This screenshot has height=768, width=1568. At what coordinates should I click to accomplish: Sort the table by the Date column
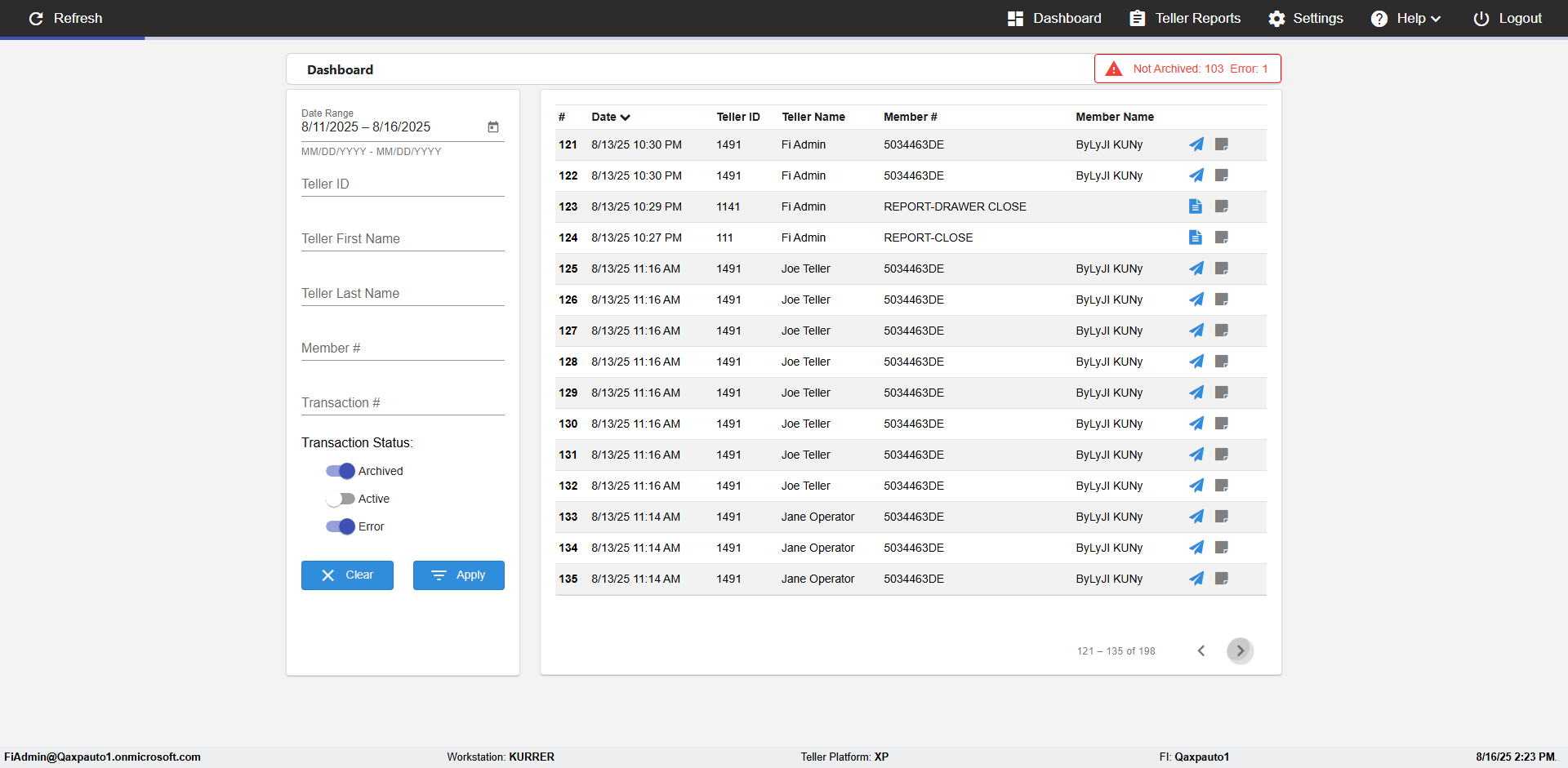point(611,117)
